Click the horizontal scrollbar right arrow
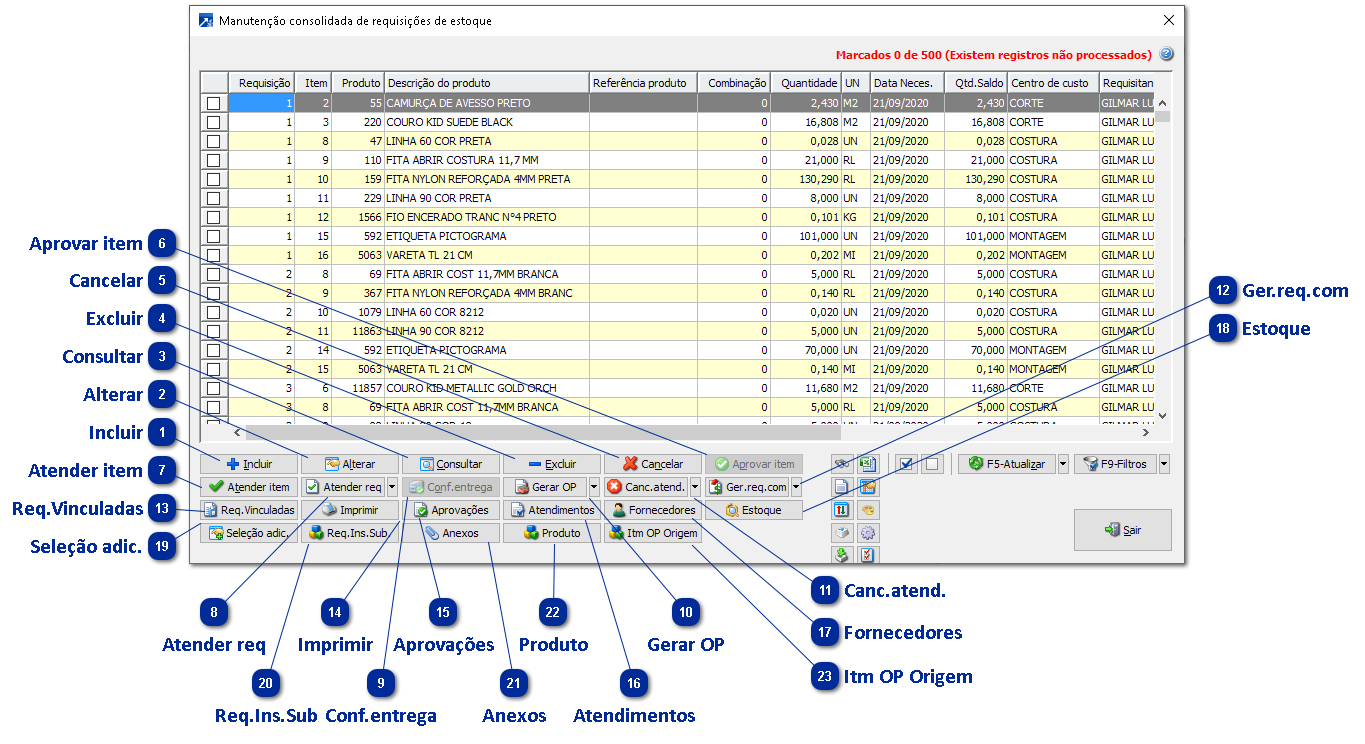The height and width of the screenshot is (744, 1365). 1145,433
